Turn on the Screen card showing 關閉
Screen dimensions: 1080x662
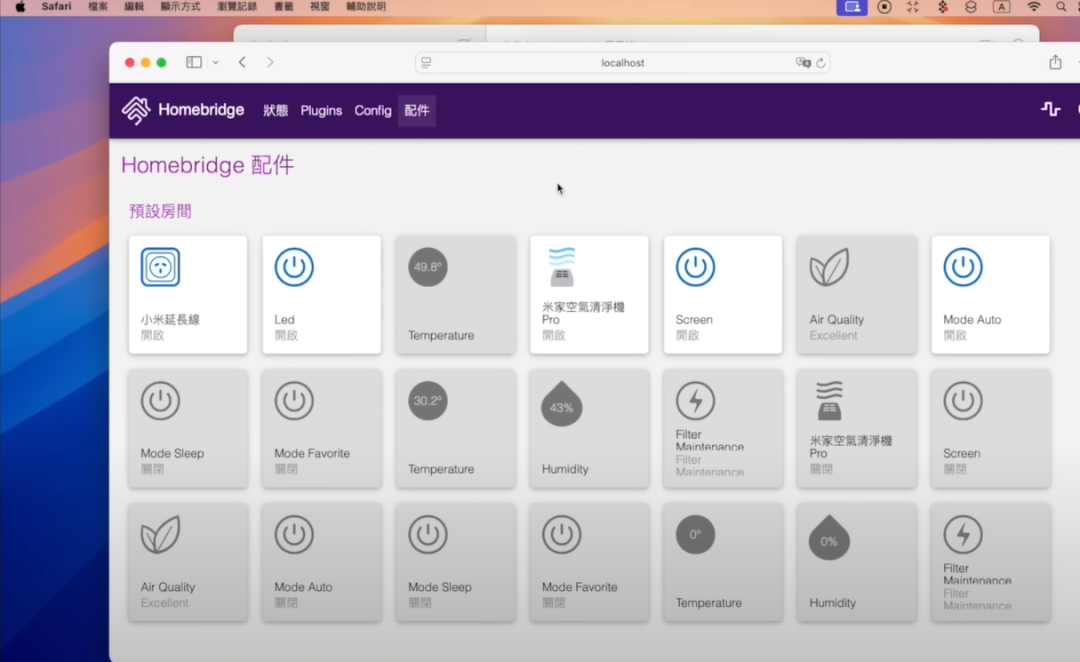(x=990, y=428)
